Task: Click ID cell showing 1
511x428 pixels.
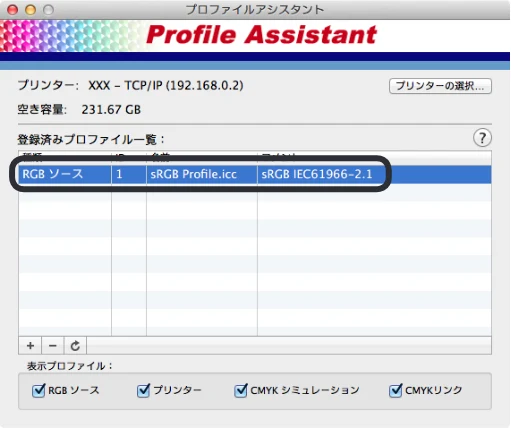Action: (129, 174)
